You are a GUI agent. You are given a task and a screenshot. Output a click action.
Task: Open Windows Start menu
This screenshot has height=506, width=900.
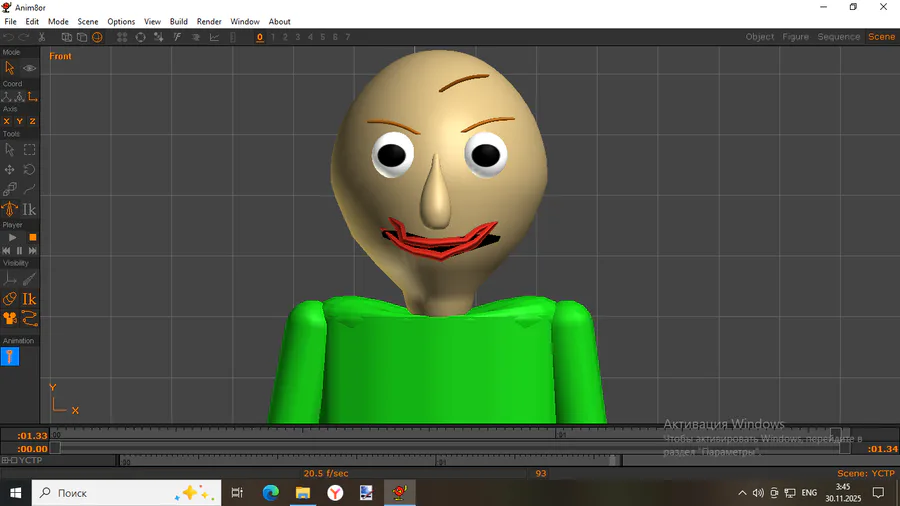15,493
